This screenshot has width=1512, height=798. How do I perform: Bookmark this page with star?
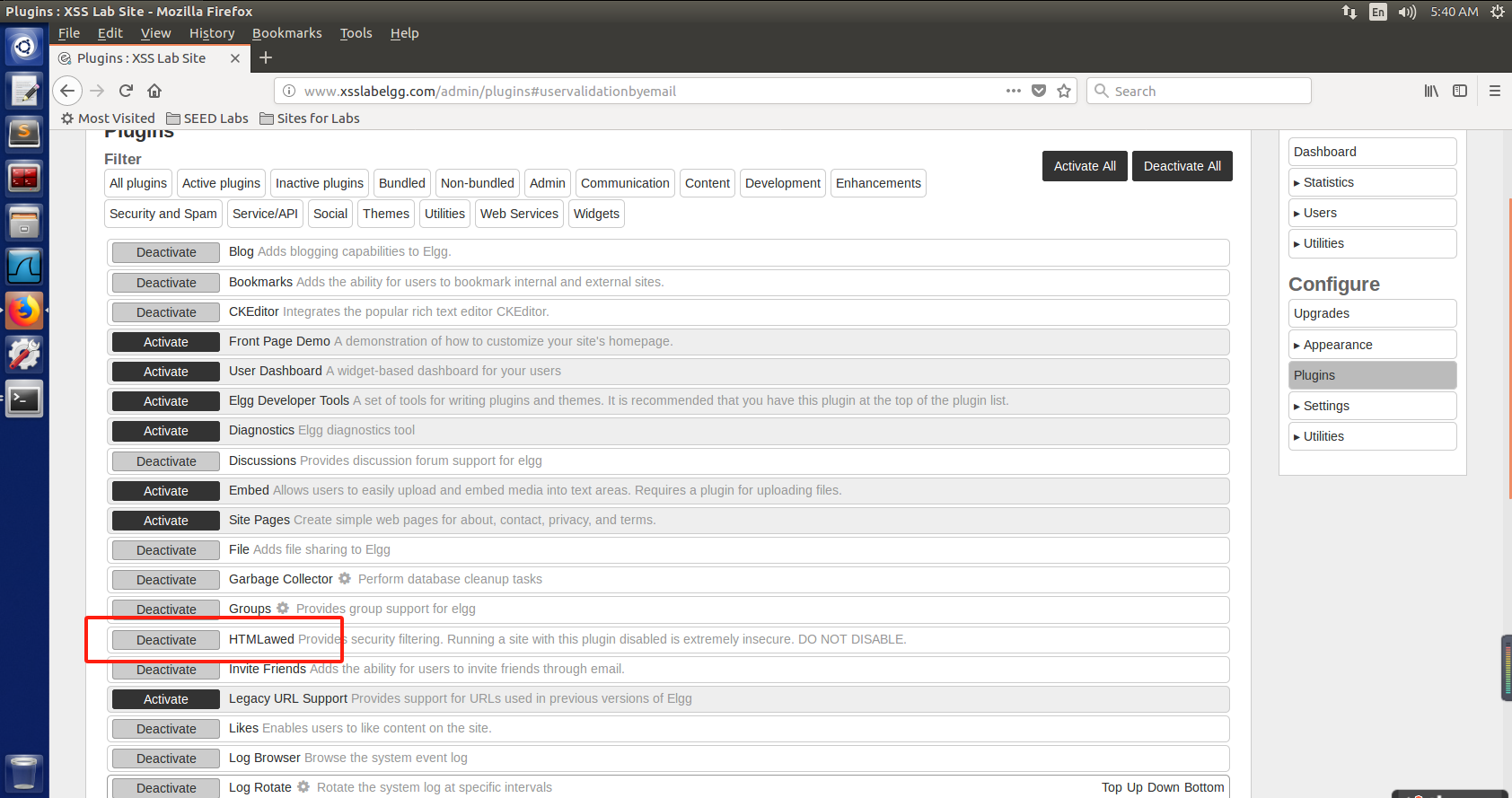tap(1064, 91)
